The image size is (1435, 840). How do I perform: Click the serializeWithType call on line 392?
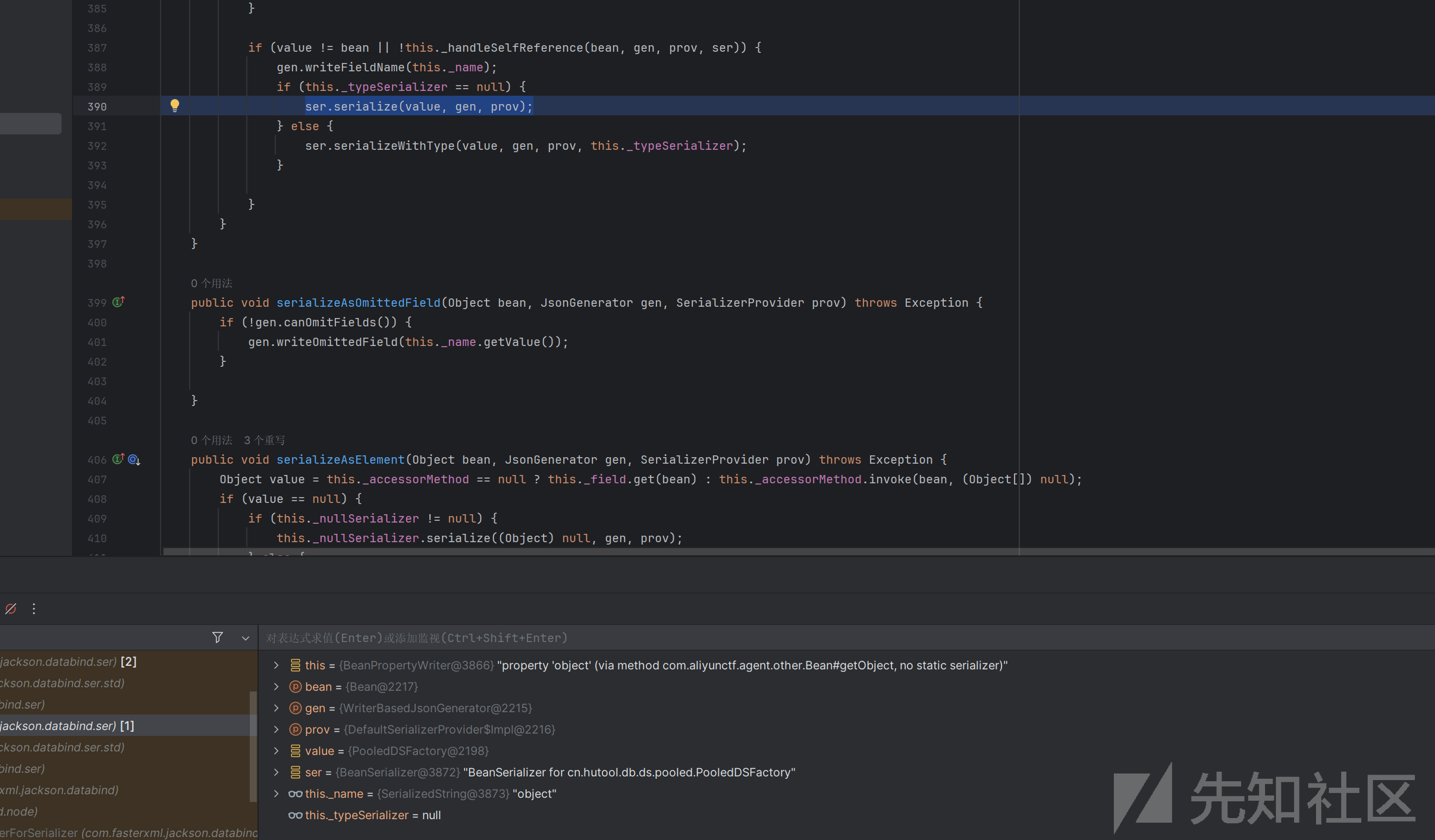525,146
